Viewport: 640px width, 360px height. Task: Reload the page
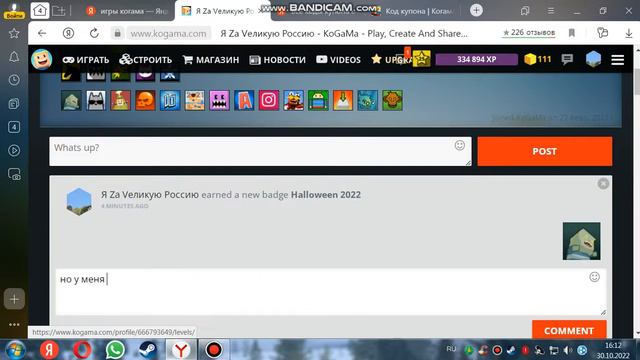[94, 33]
